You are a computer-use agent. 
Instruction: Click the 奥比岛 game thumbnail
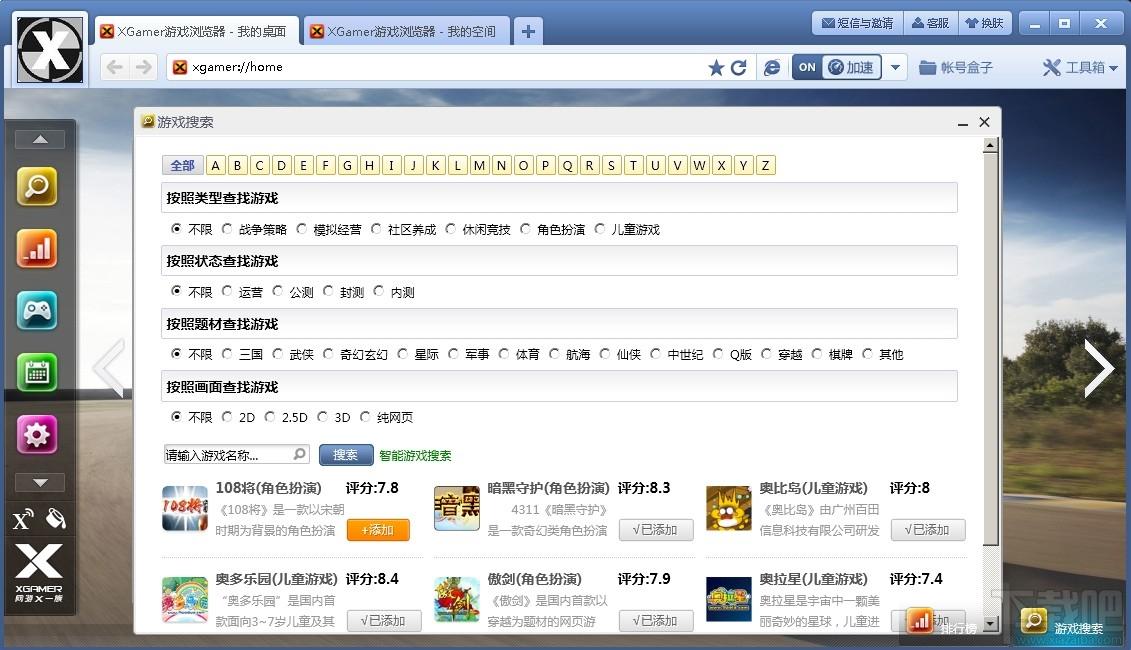coord(729,509)
